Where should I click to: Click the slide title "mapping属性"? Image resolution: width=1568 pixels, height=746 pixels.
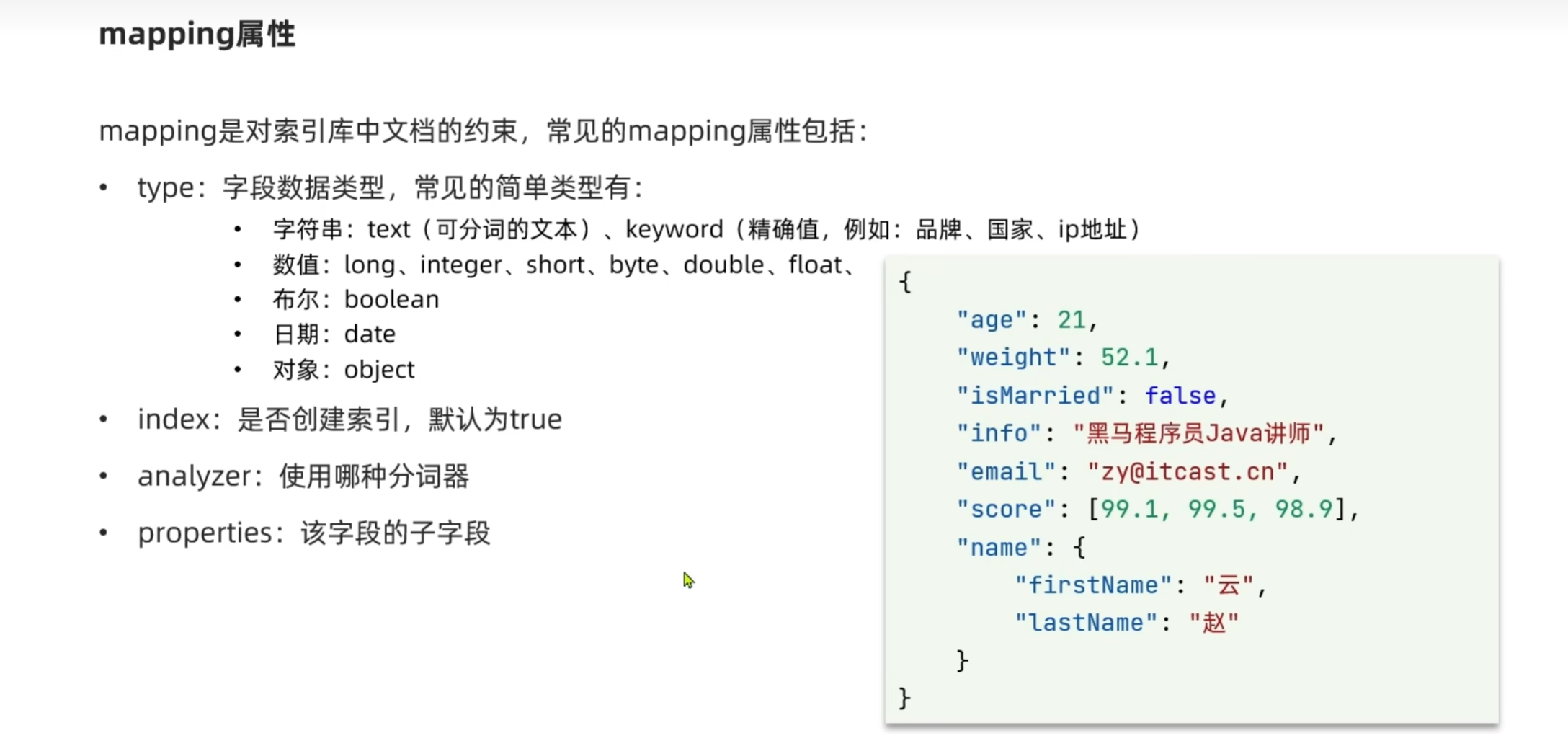[x=197, y=34]
